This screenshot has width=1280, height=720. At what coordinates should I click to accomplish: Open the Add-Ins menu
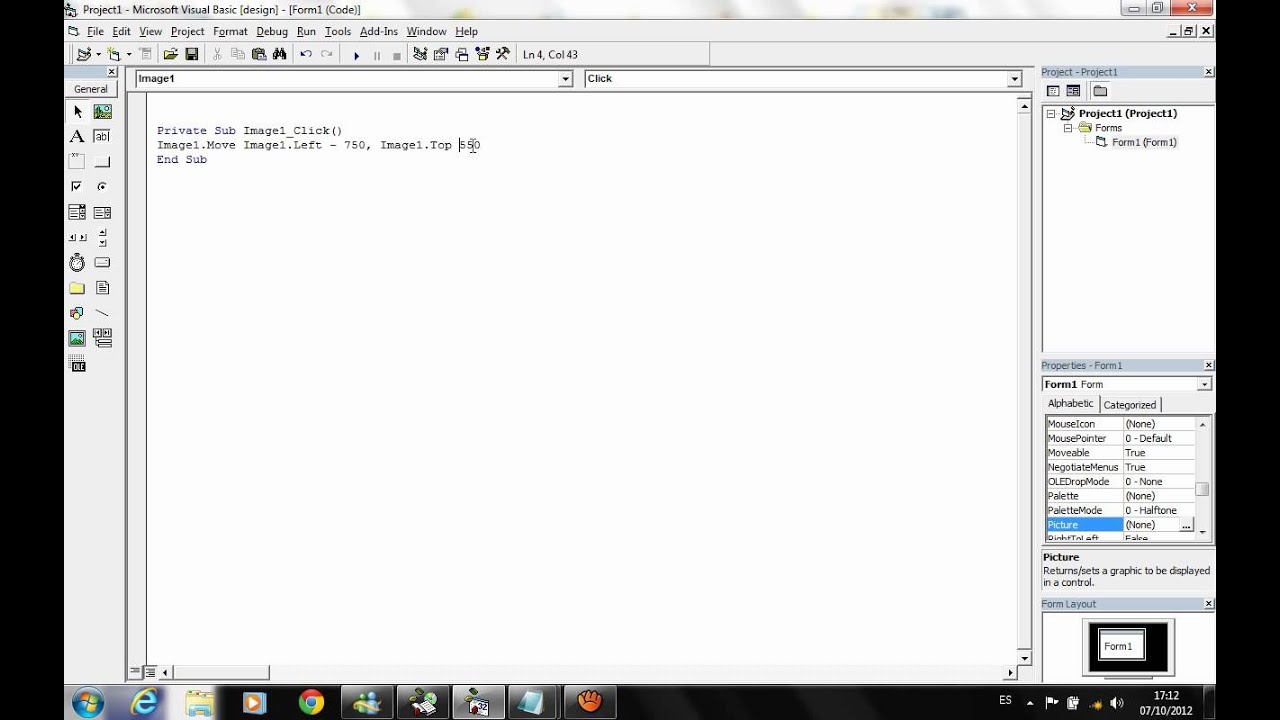(x=379, y=31)
